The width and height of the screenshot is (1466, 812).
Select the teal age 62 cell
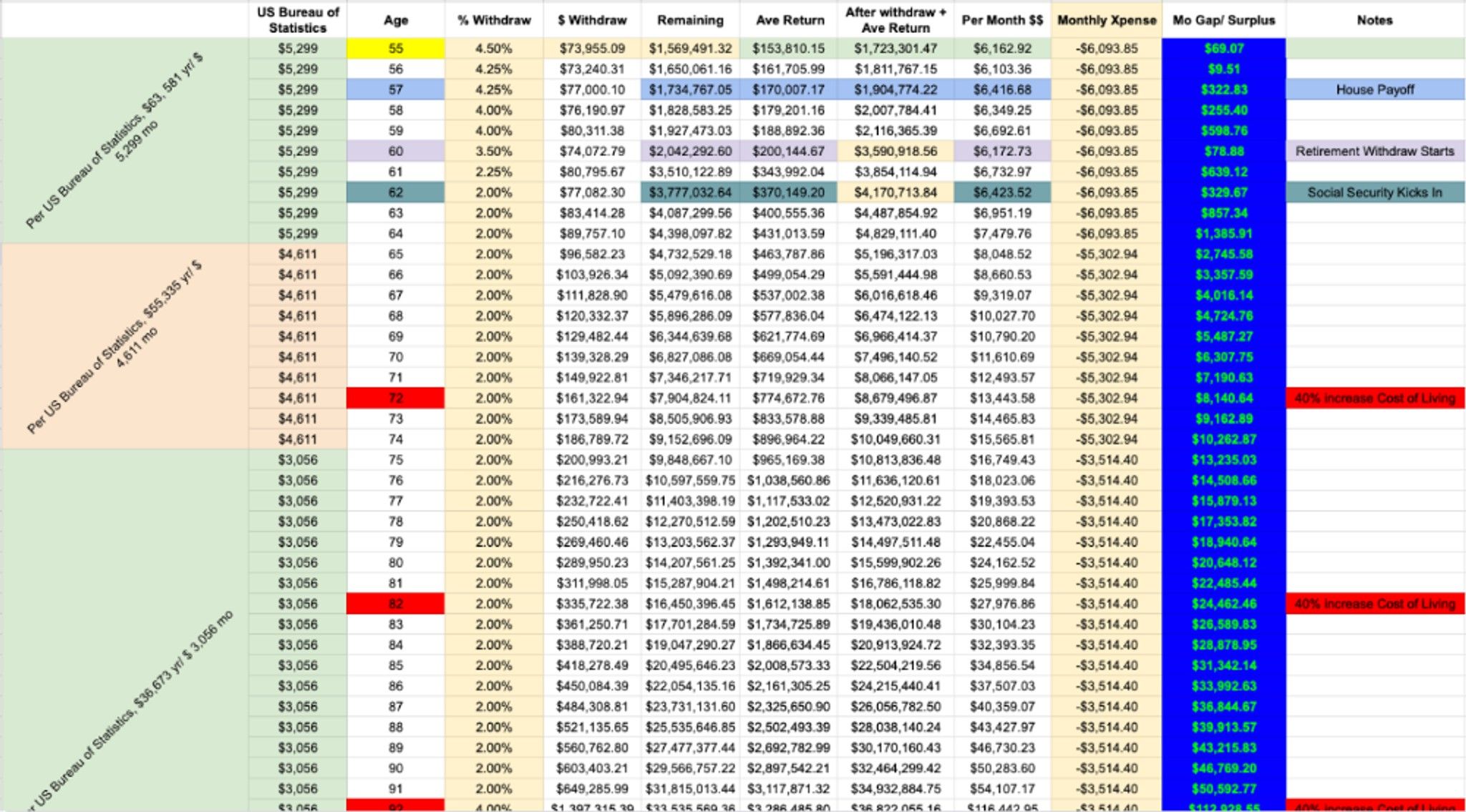pos(395,192)
